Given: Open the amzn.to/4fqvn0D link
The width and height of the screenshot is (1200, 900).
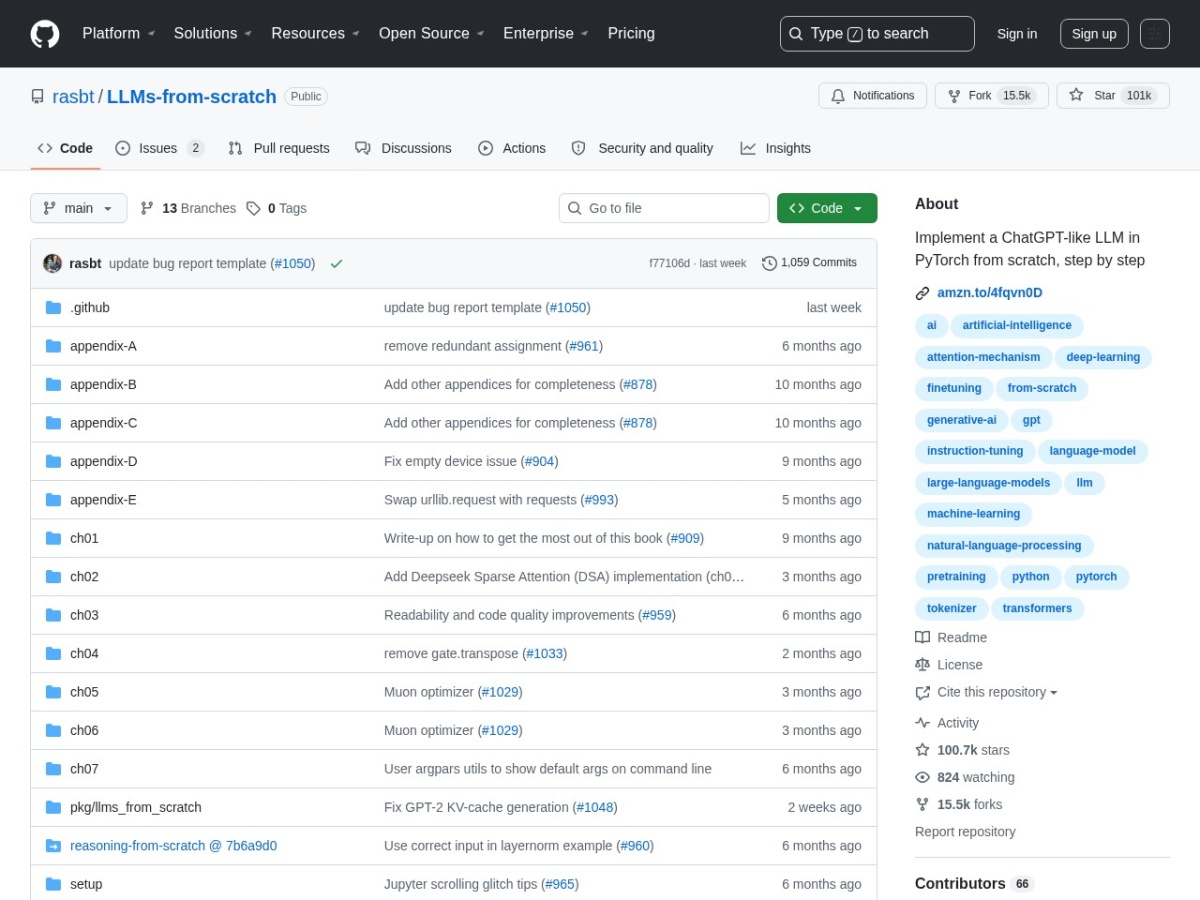Looking at the screenshot, I should coord(989,293).
